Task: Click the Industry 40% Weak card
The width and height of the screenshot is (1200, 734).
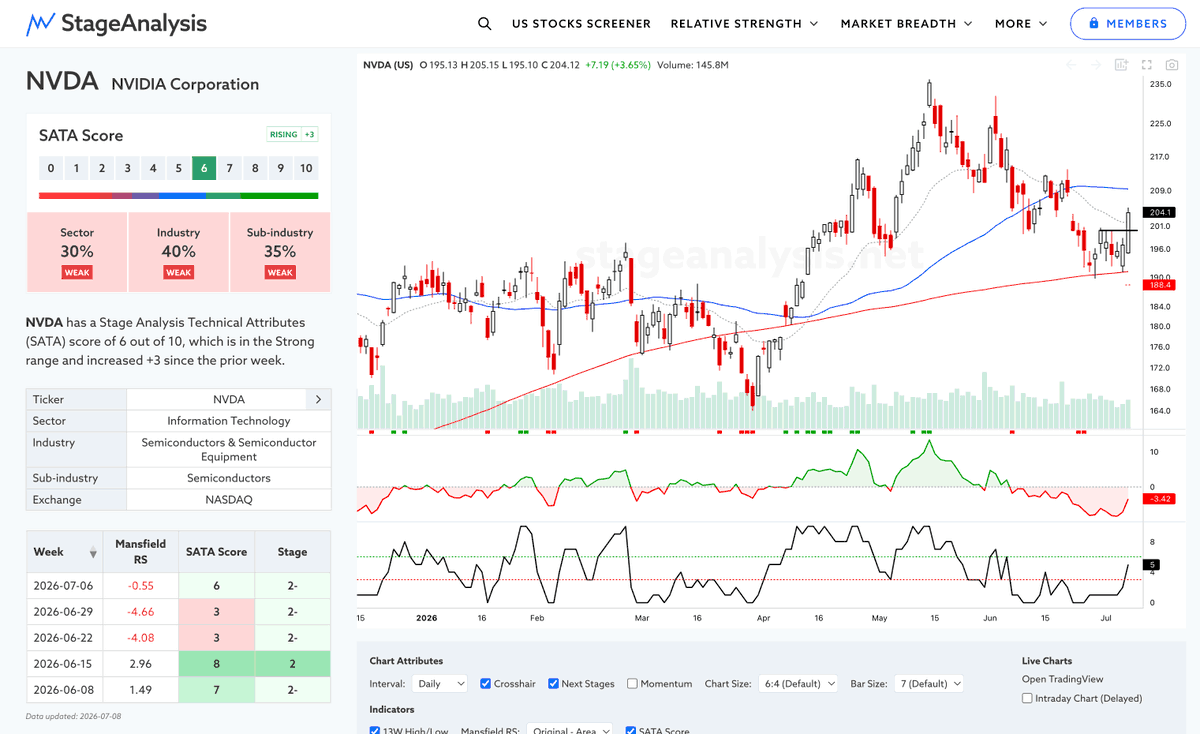Action: click(x=178, y=252)
